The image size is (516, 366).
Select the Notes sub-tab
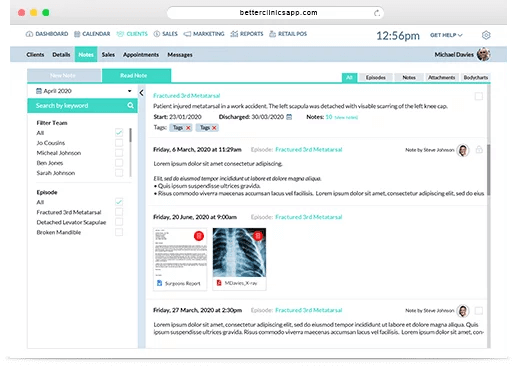[86, 55]
